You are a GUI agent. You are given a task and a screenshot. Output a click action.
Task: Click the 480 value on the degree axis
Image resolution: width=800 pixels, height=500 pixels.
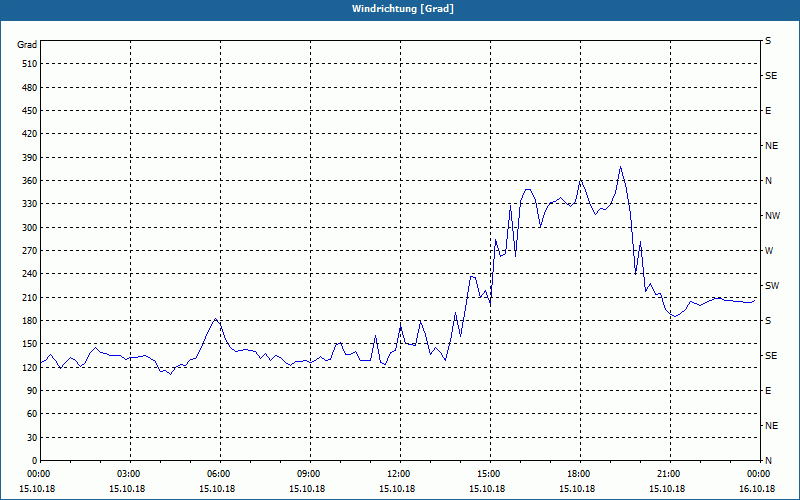pos(30,88)
